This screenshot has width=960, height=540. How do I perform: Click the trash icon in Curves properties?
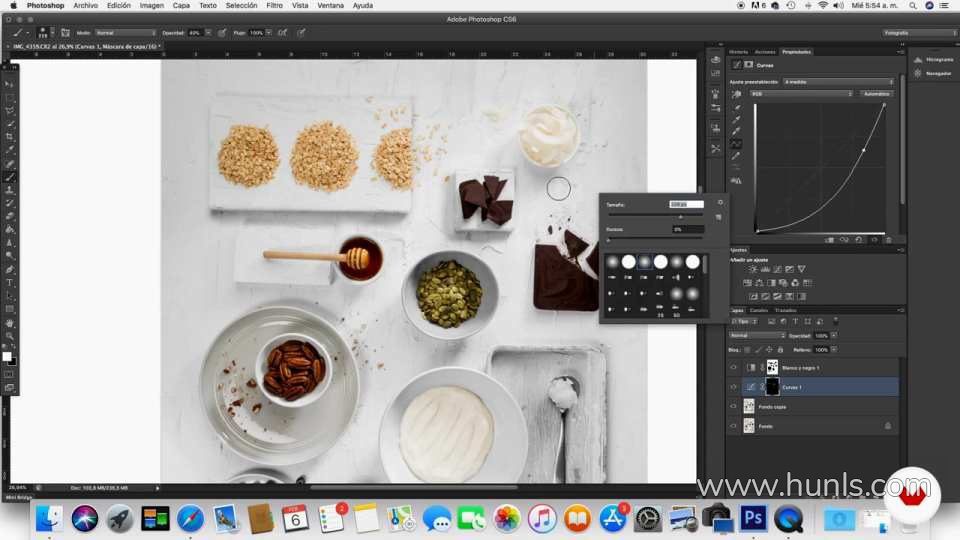tap(888, 239)
